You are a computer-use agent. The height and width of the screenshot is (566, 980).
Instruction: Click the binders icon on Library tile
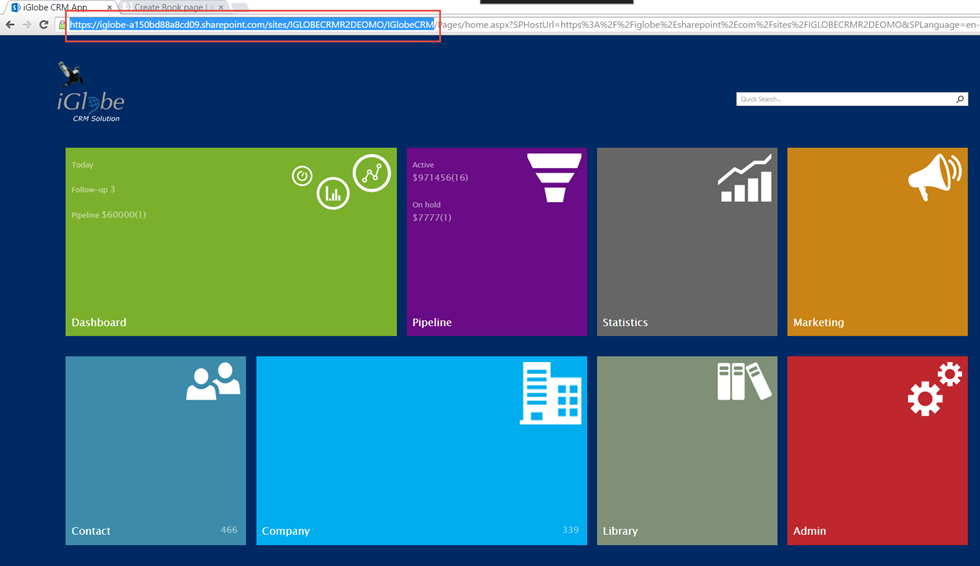pos(744,381)
